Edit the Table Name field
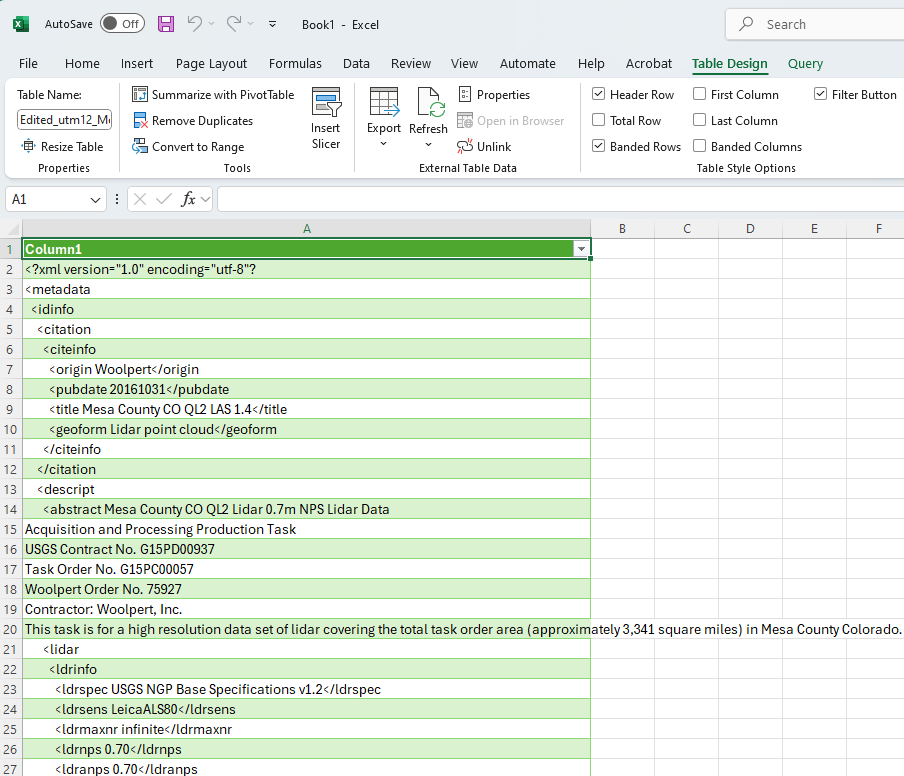Viewport: 904px width, 776px height. (62, 119)
